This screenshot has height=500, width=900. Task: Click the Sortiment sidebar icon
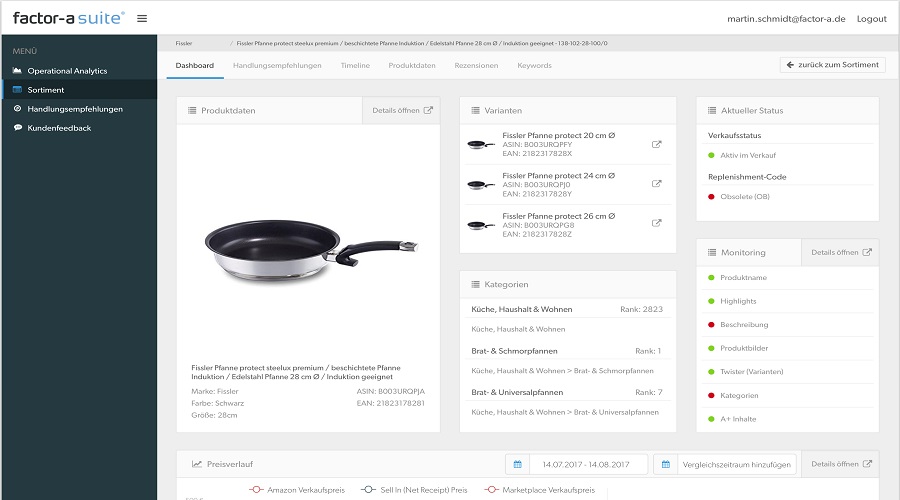click(x=17, y=90)
